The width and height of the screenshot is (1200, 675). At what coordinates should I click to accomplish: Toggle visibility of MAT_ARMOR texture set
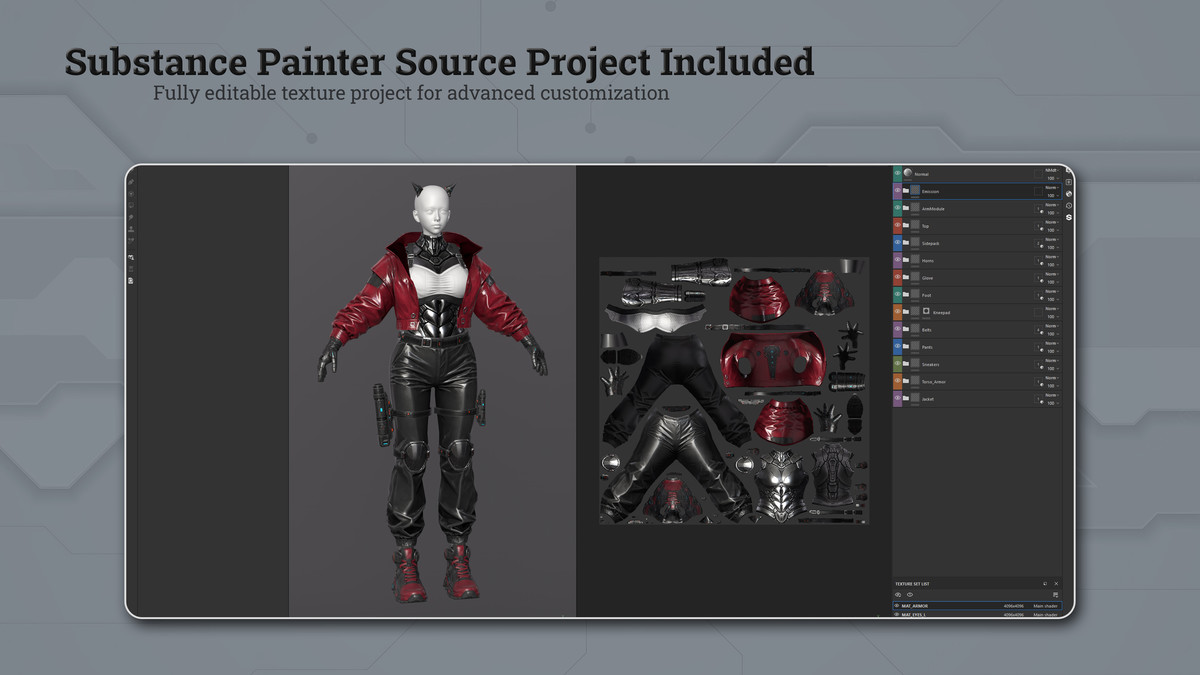897,606
